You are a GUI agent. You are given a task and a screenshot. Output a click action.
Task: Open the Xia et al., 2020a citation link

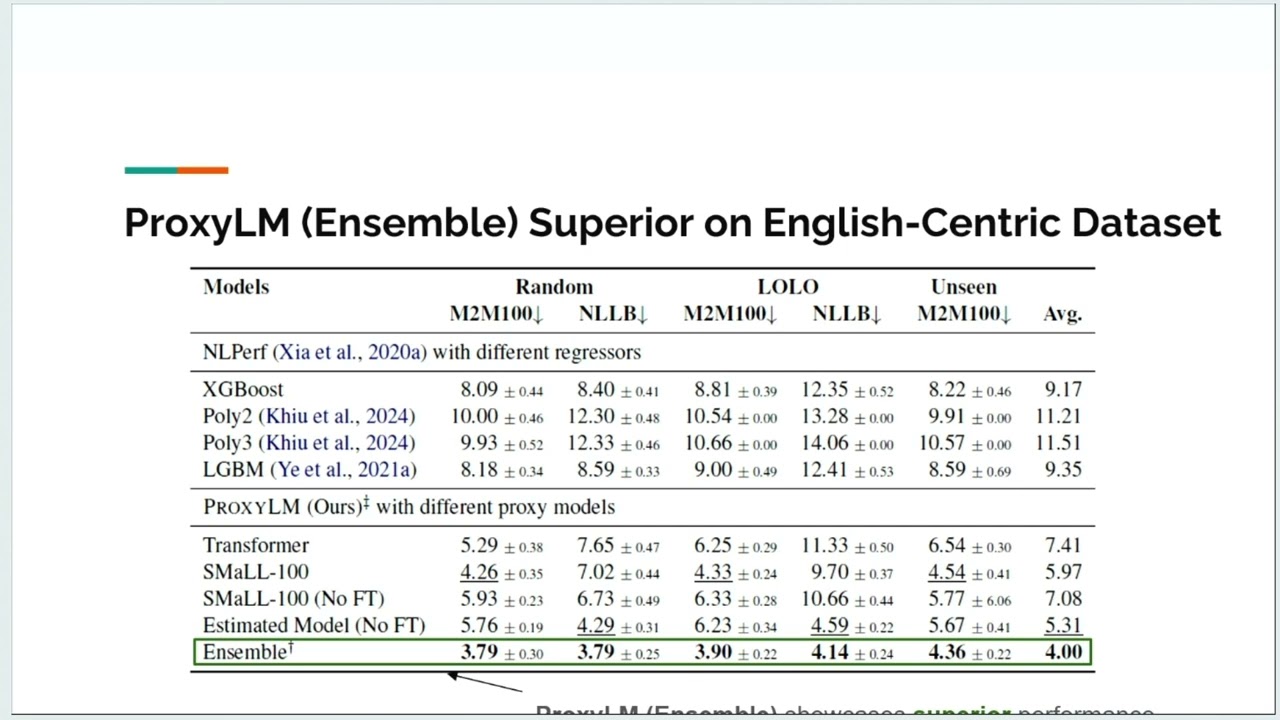click(351, 352)
